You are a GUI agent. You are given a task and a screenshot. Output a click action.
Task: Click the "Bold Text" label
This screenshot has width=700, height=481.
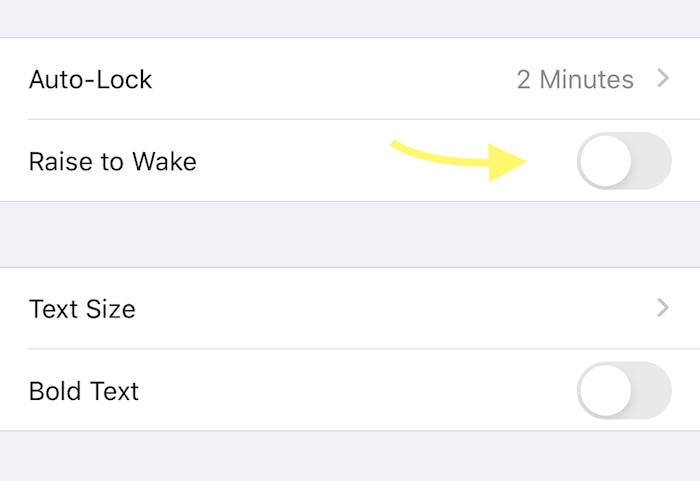pos(84,391)
